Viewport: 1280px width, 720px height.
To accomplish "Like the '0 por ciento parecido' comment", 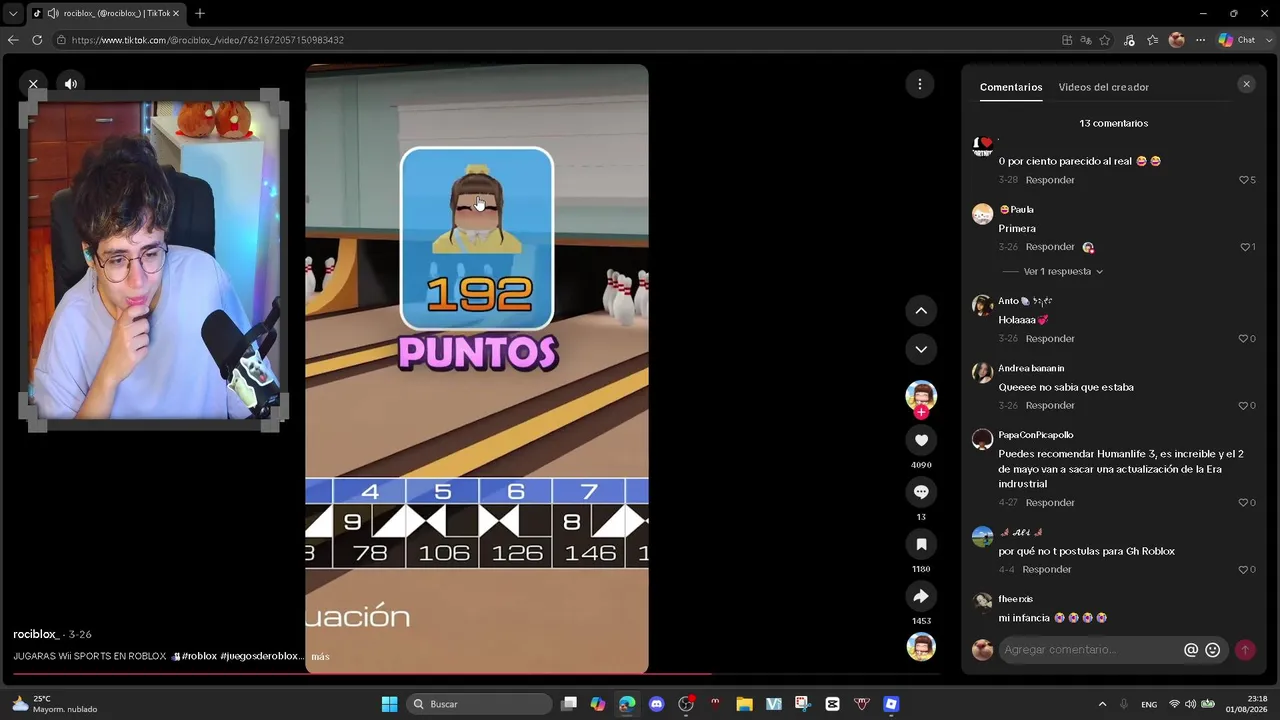I will 1244,180.
